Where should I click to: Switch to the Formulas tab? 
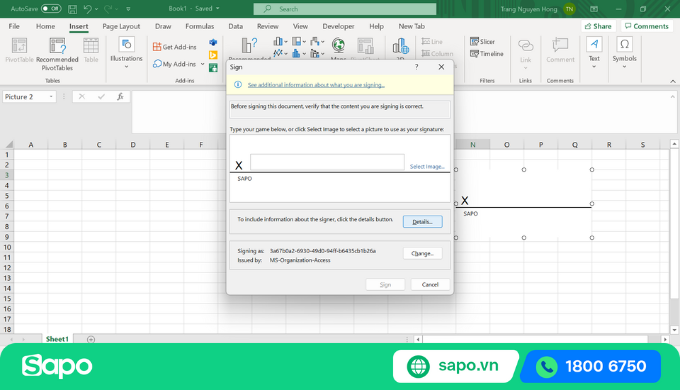tap(199, 26)
